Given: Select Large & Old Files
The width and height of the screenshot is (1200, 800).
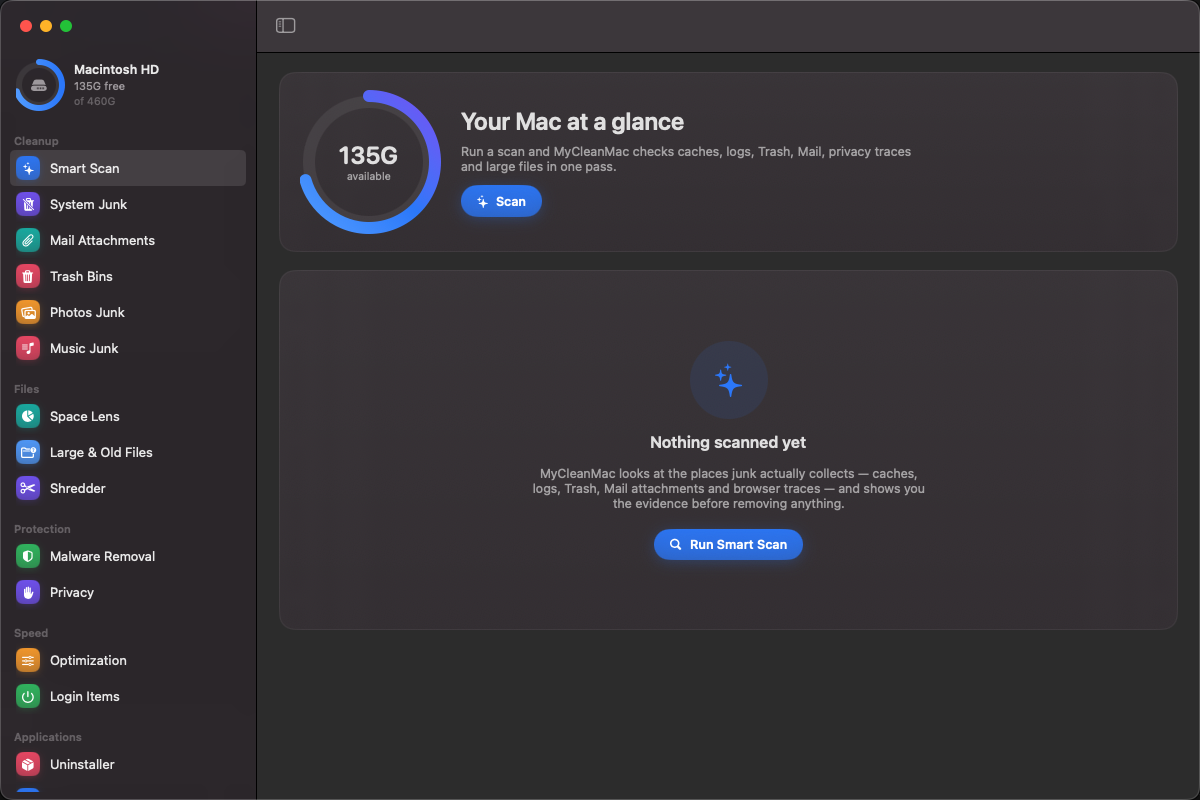Looking at the screenshot, I should (128, 452).
